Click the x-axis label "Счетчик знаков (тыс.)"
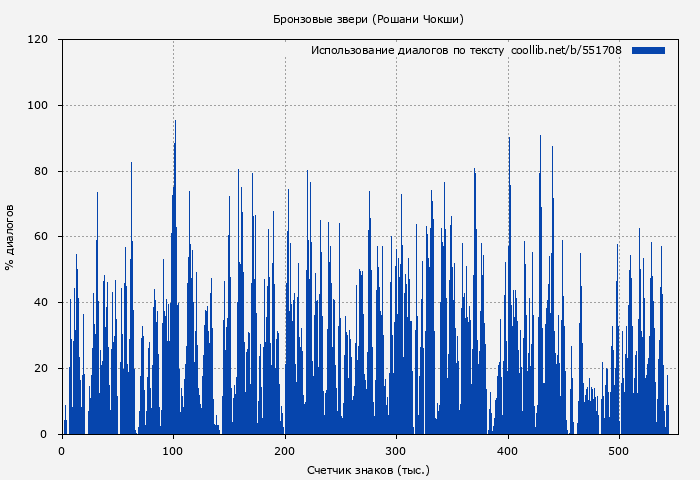Image resolution: width=700 pixels, height=480 pixels. pos(368,469)
